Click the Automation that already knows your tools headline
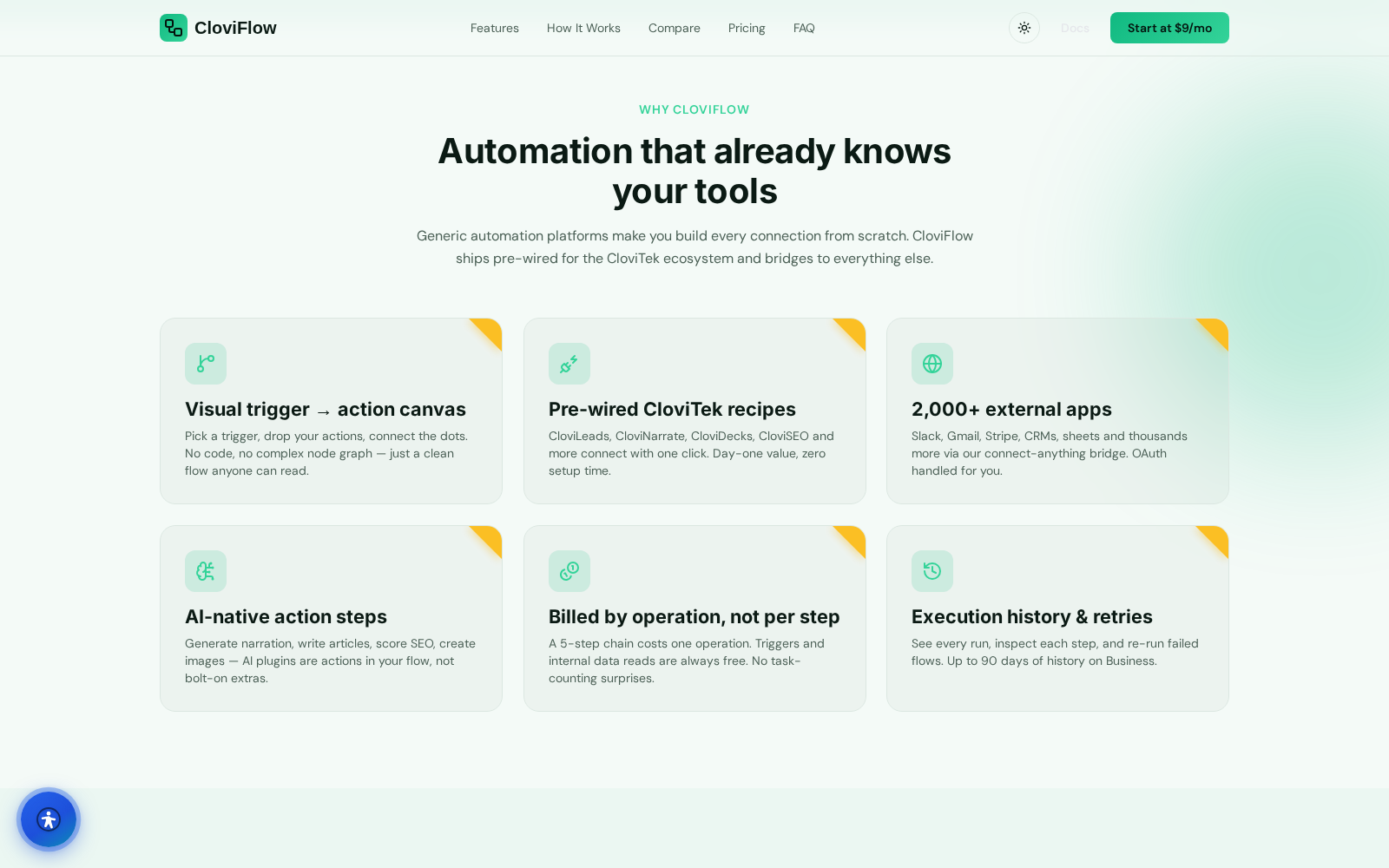1389x868 pixels. coord(694,171)
